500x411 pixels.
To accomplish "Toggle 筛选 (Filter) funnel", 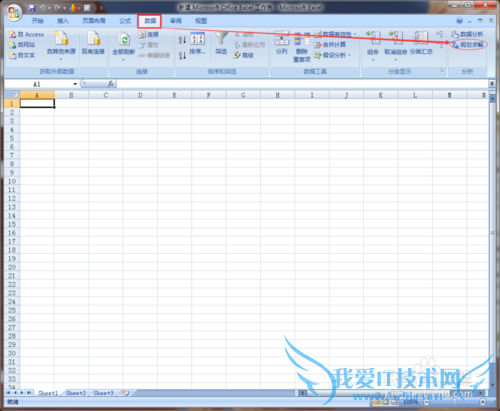I will pyautogui.click(x=221, y=43).
